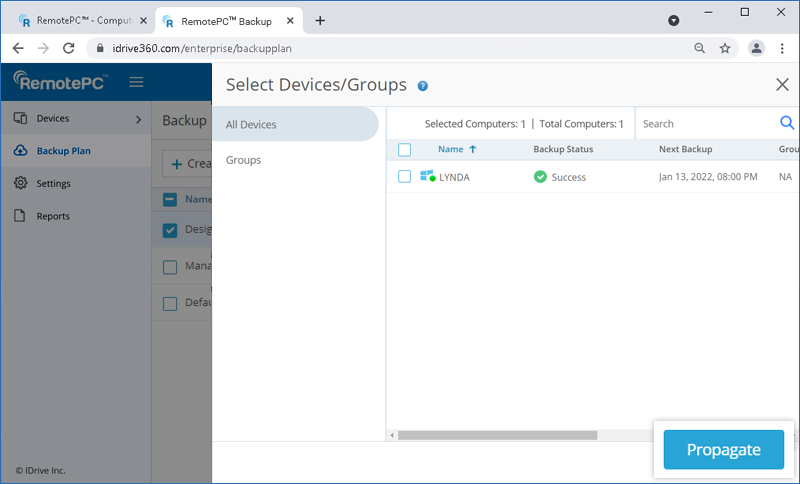Click the horizontal scrollbar in device list
Screen dimensions: 800x484
click(x=497, y=435)
